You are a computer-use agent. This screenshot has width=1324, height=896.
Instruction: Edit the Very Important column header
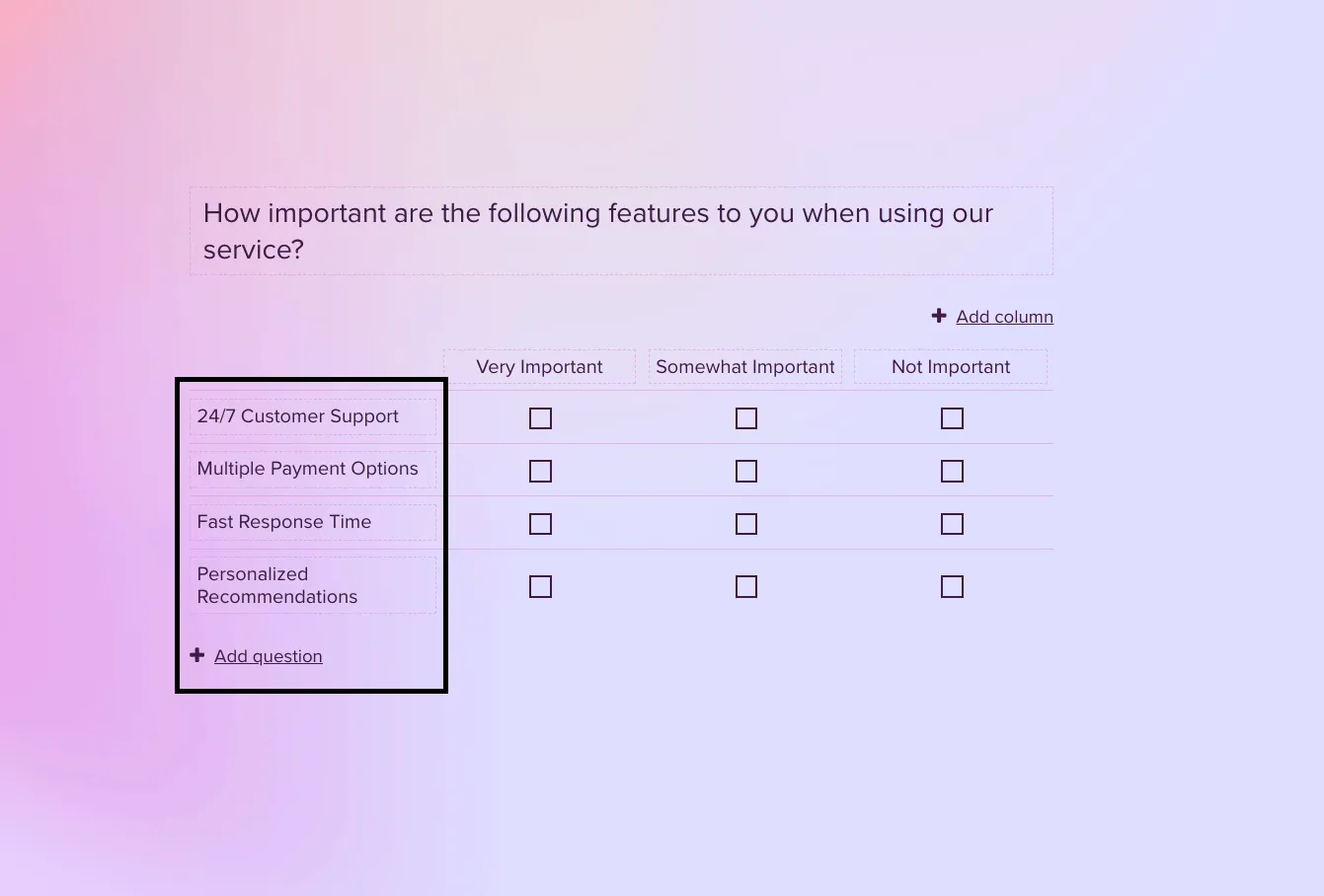[x=539, y=367]
